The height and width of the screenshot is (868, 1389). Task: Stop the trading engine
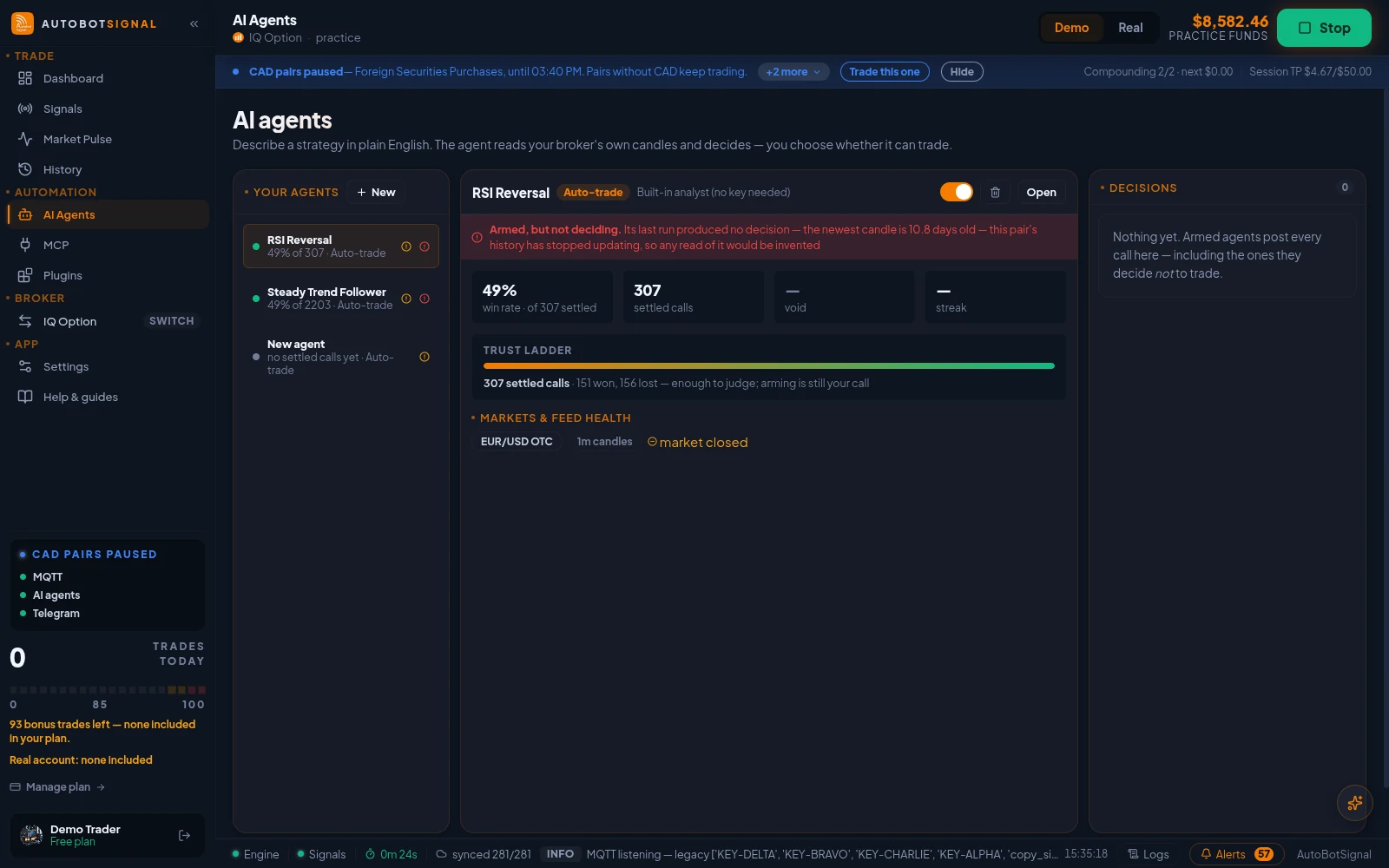tap(1324, 28)
